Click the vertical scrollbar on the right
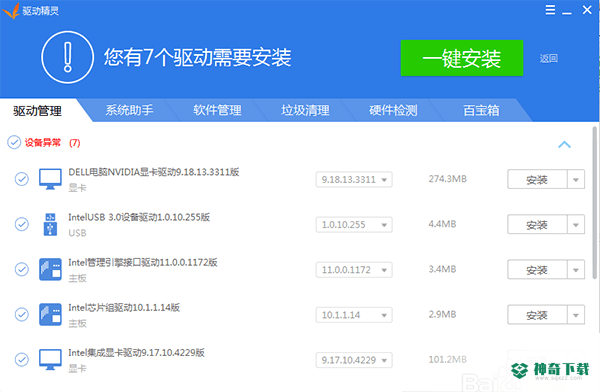Screen dimensions: 600x392 coord(595,203)
